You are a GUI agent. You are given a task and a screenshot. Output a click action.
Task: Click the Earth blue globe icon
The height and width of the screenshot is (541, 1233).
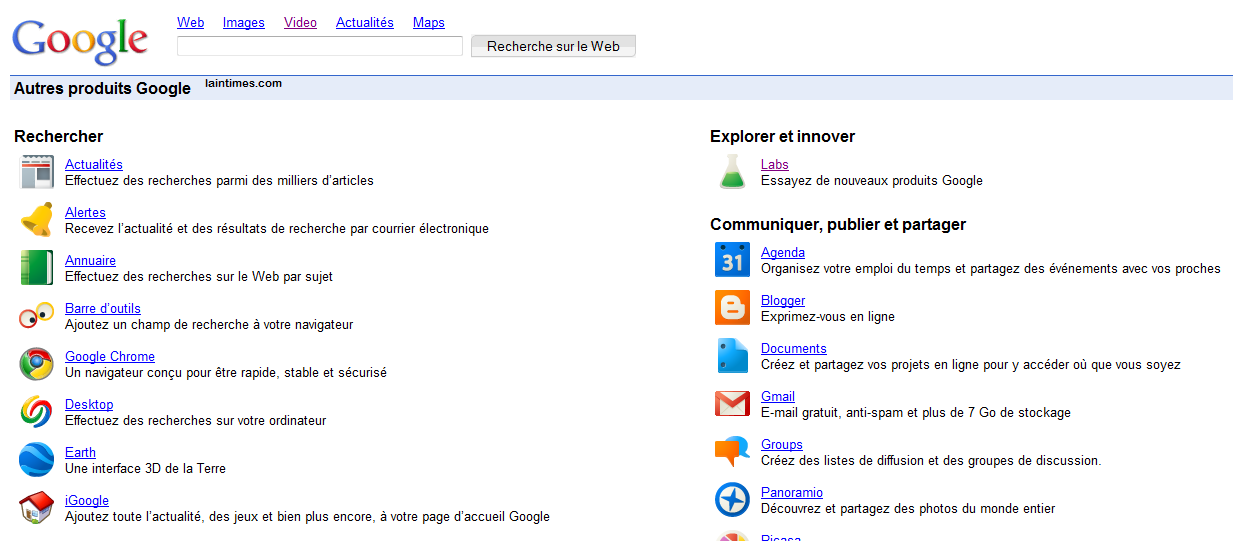click(x=37, y=460)
